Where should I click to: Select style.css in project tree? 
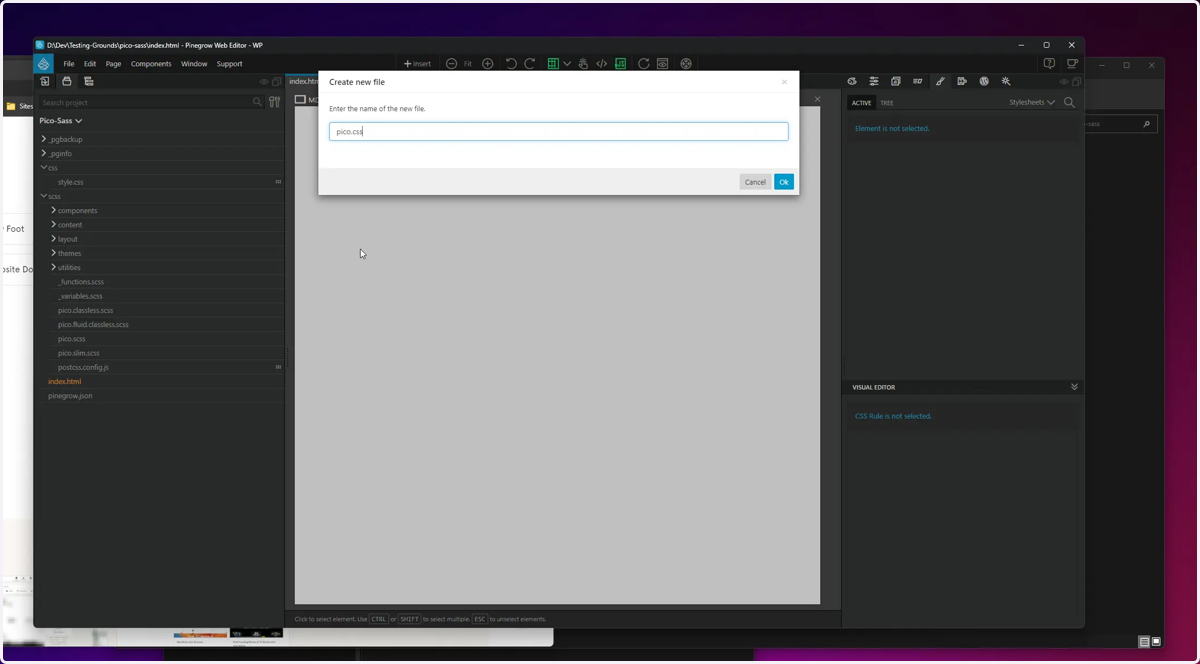70,182
